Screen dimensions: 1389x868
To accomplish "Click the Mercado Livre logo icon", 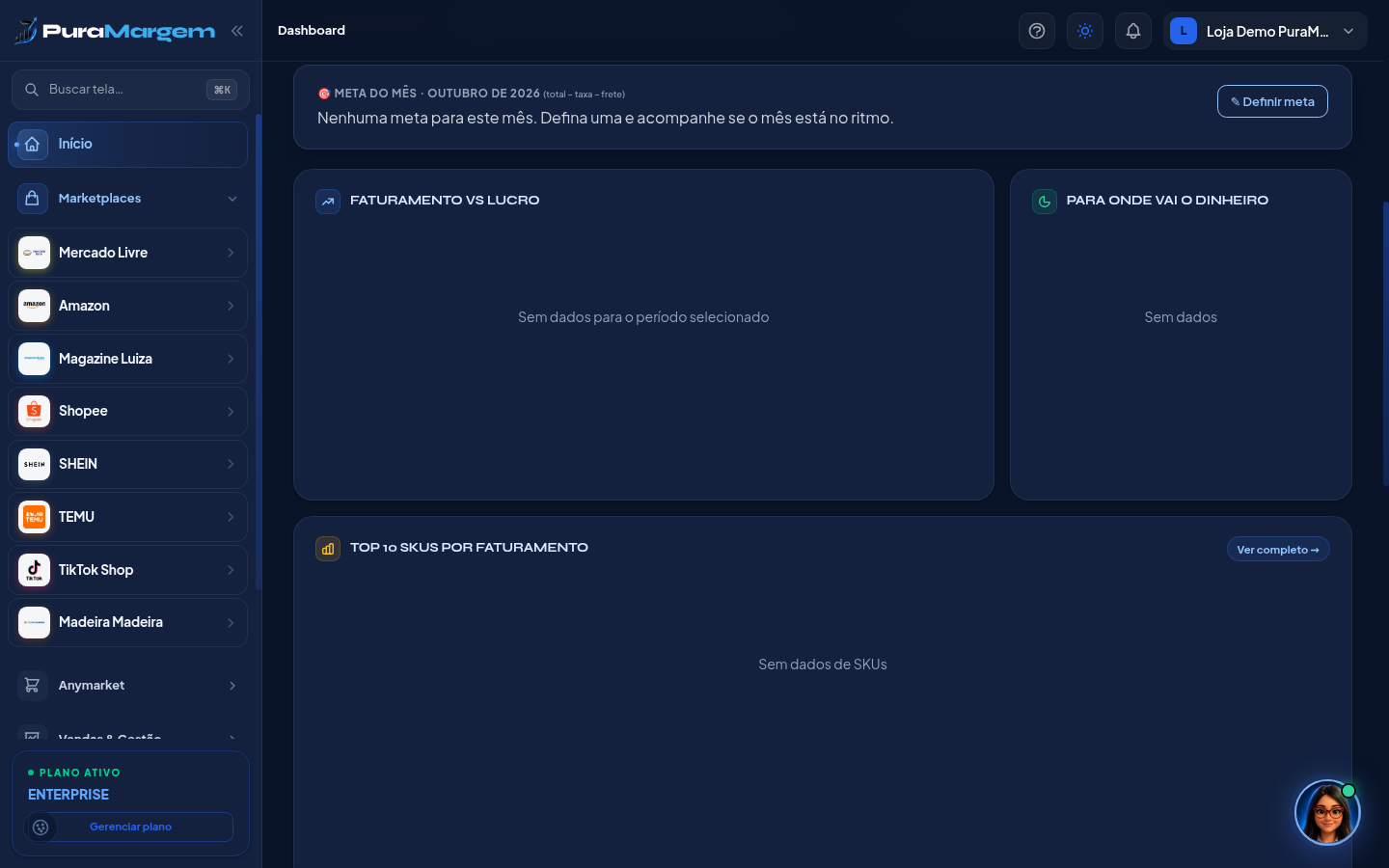I will click(x=34, y=253).
